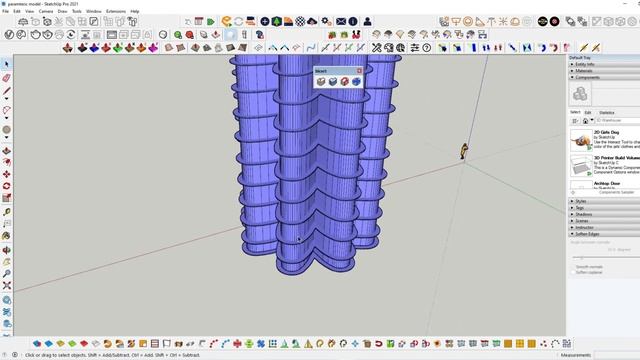Click the checkered sphere icon
The width and height of the screenshot is (640, 360).
coord(300,21)
